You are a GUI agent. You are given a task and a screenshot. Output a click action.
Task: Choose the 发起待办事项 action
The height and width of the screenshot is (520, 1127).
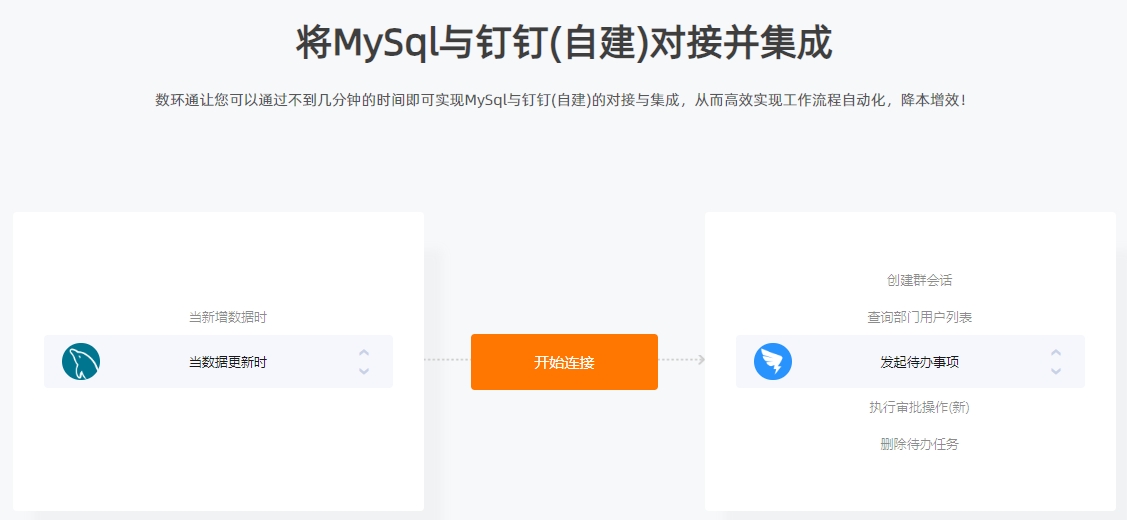(919, 362)
